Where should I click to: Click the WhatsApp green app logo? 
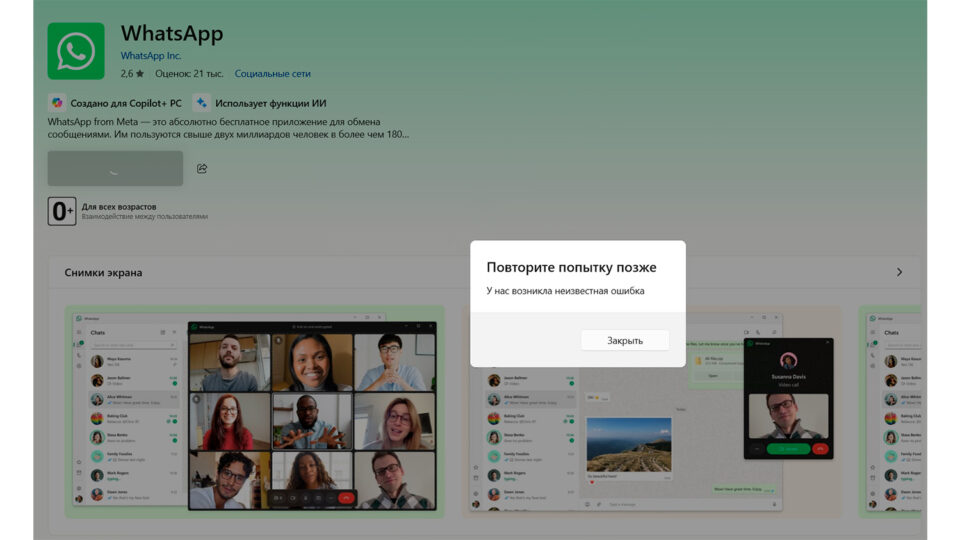[x=76, y=51]
